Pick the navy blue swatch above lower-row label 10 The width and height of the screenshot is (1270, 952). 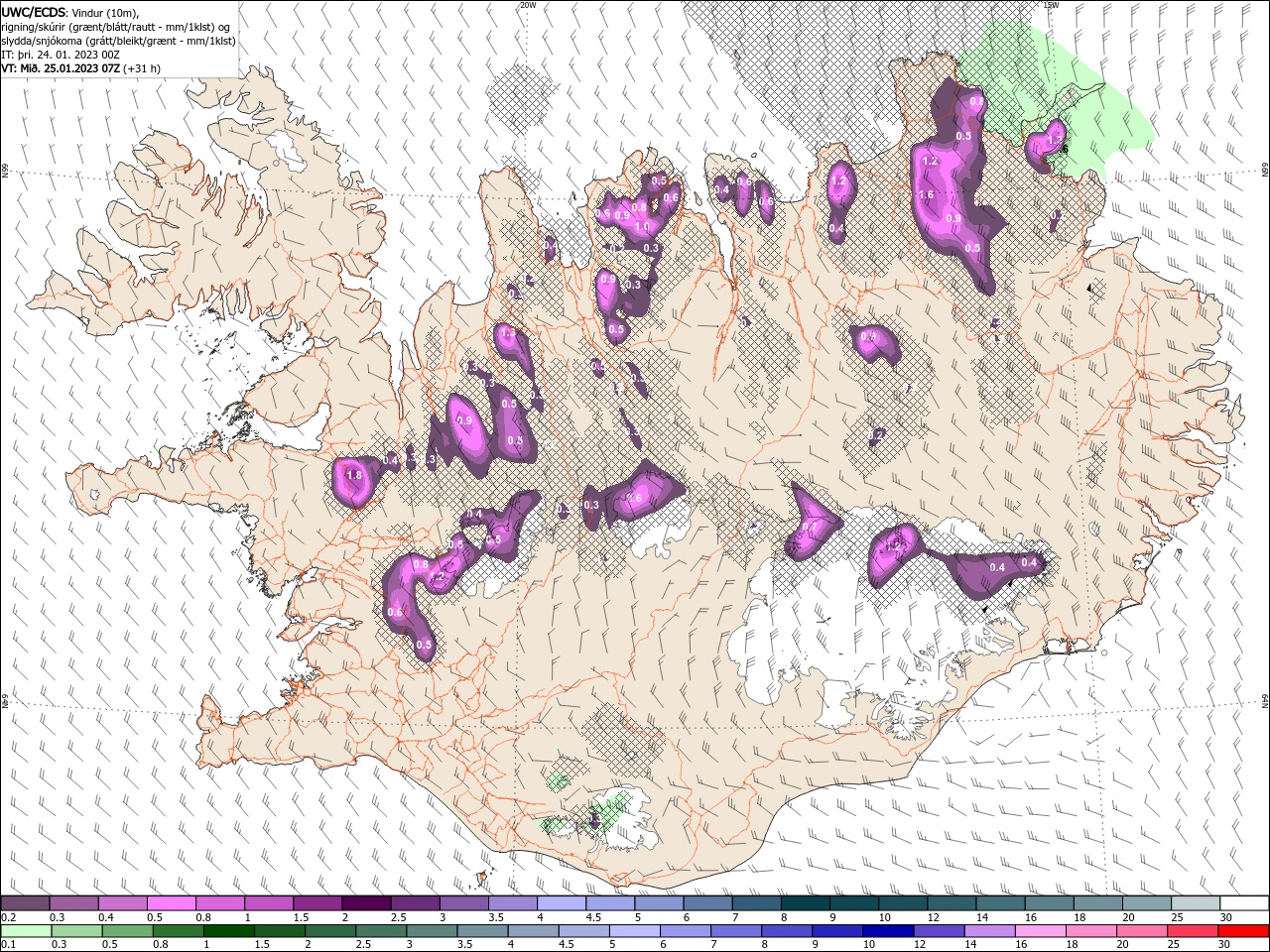(x=886, y=931)
